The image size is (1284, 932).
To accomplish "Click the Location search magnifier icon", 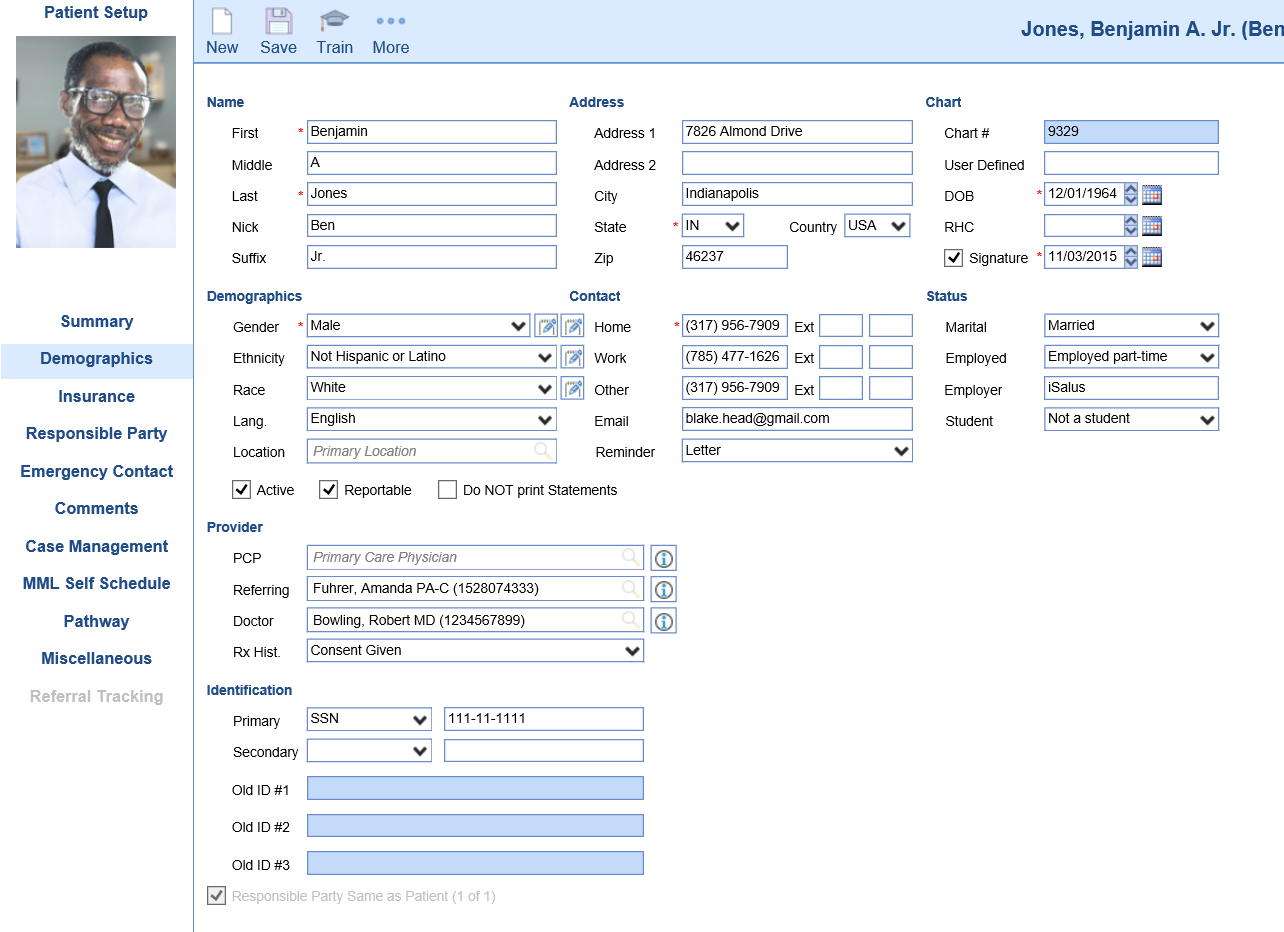I will pos(543,451).
